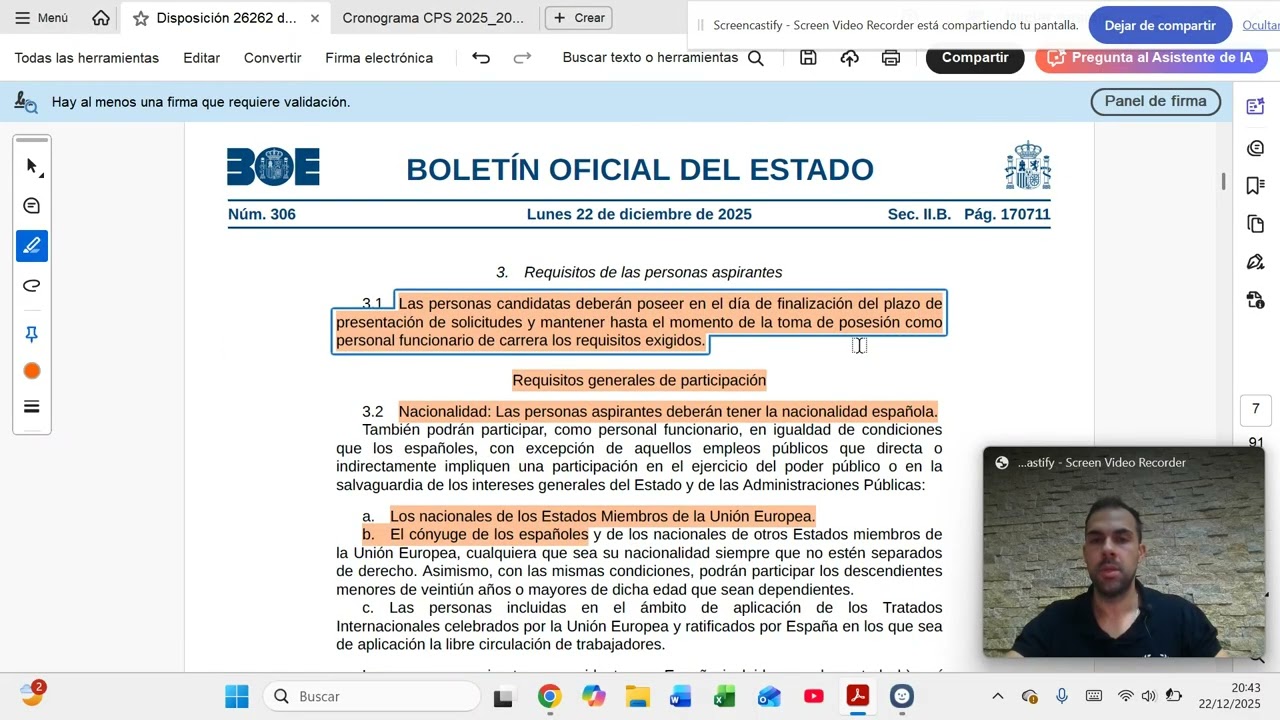Image resolution: width=1280 pixels, height=720 pixels.
Task: Toggle the pin tool open icon
Action: coord(32,334)
